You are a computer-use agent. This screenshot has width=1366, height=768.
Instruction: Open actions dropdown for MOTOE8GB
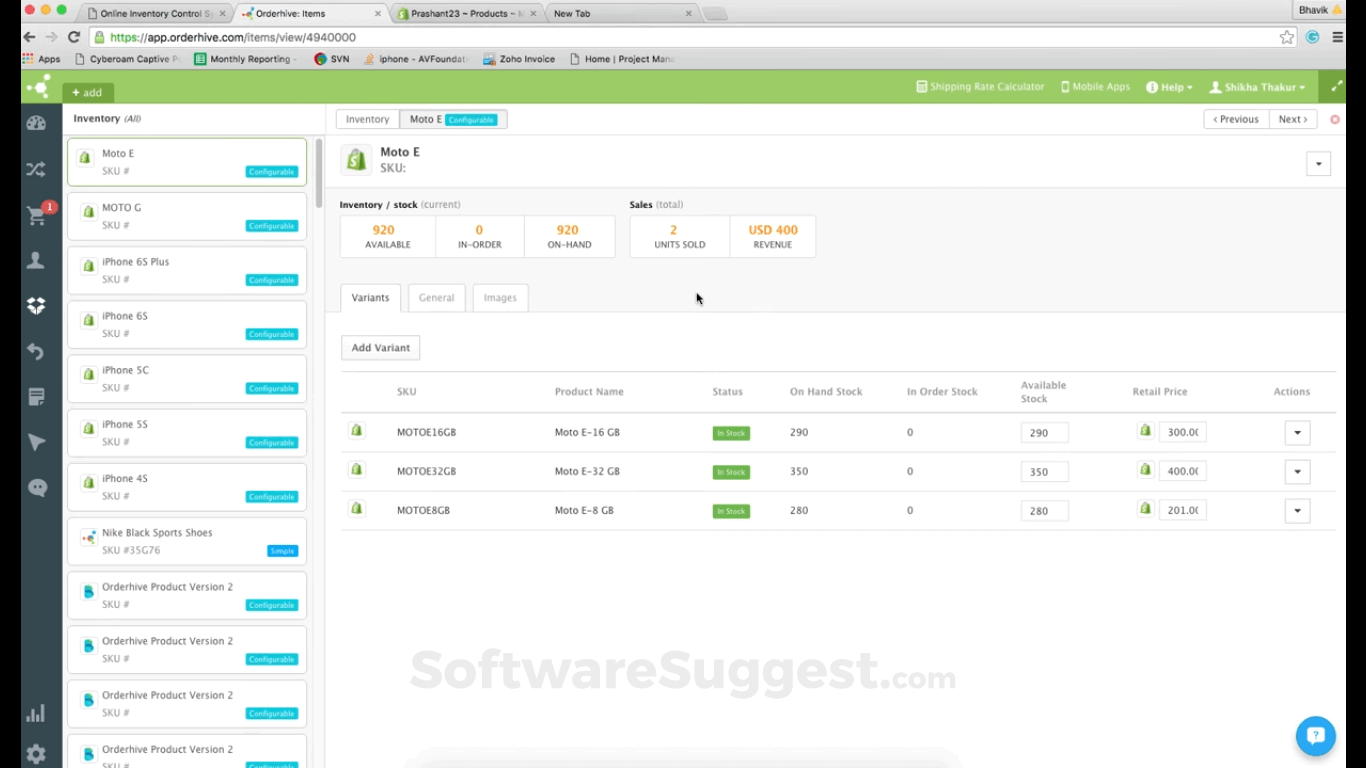click(x=1297, y=511)
